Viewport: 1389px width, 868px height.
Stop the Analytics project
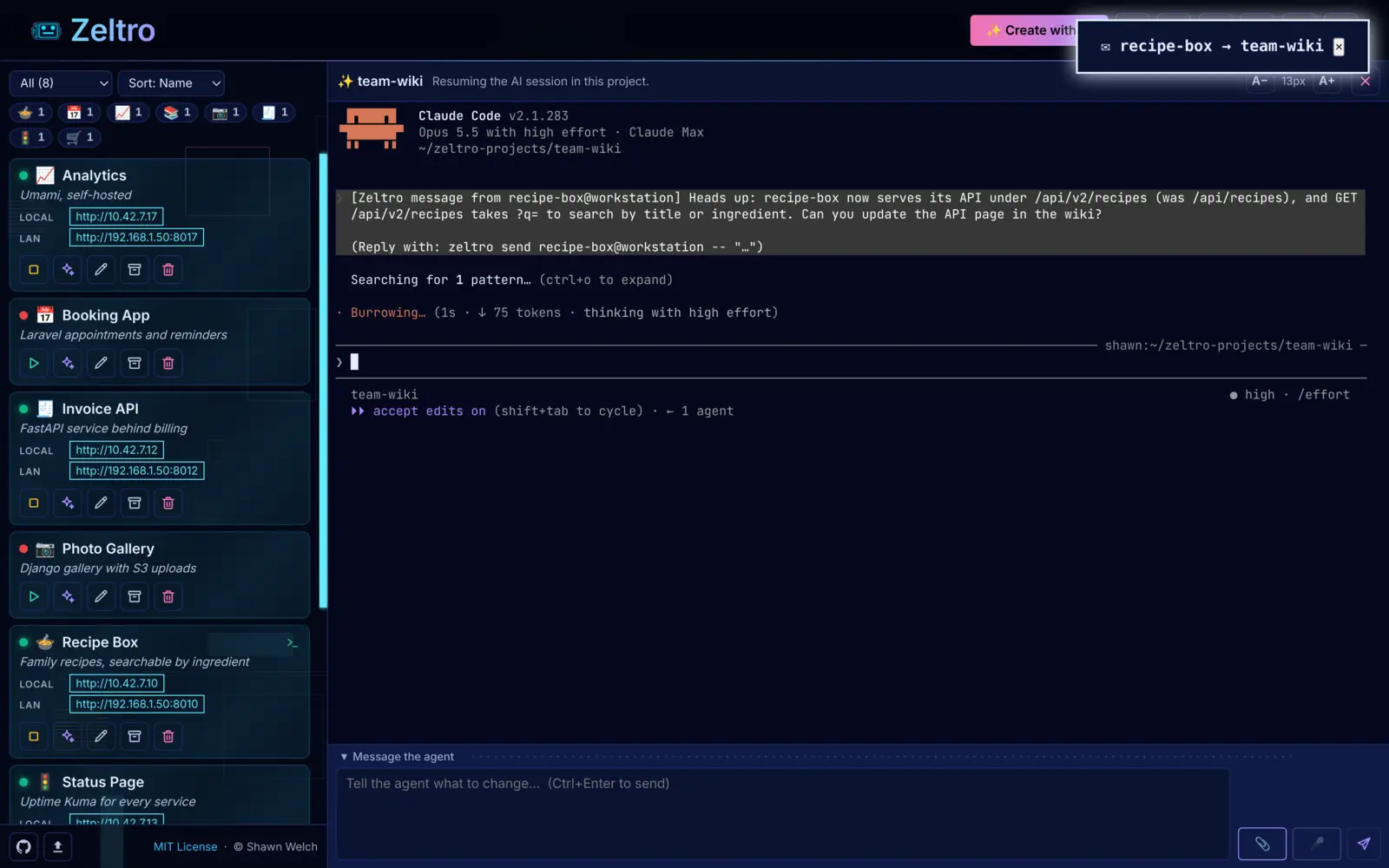point(34,270)
